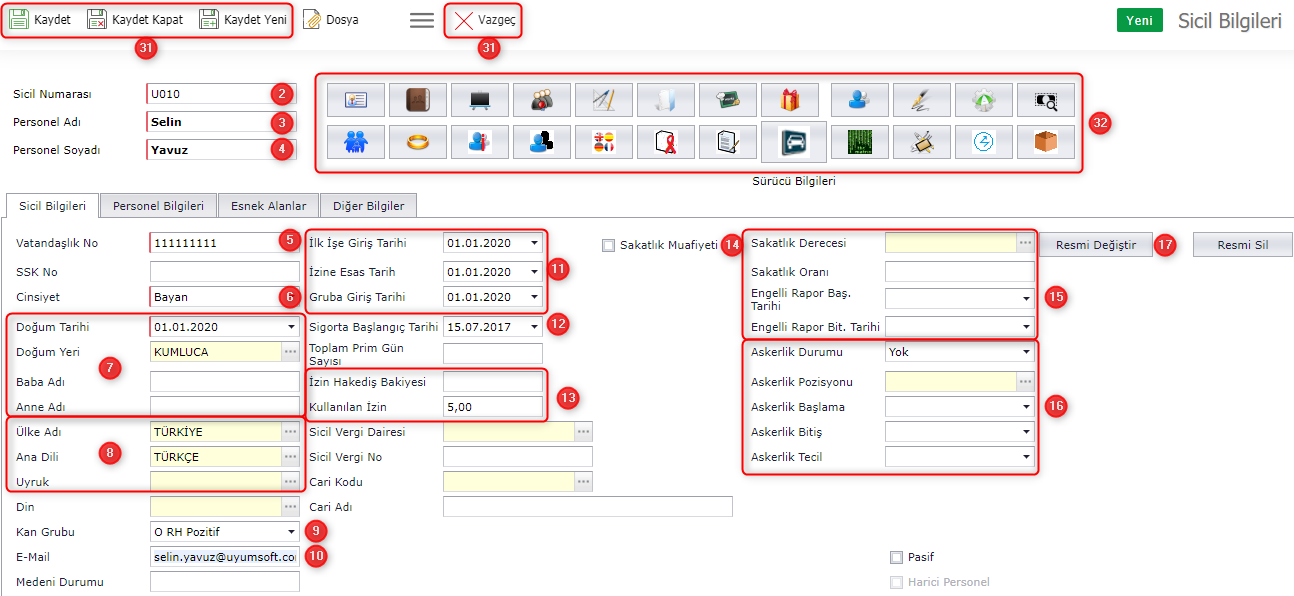This screenshot has width=1294, height=596.
Task: Click into the E-Mail input field
Action: tap(224, 557)
